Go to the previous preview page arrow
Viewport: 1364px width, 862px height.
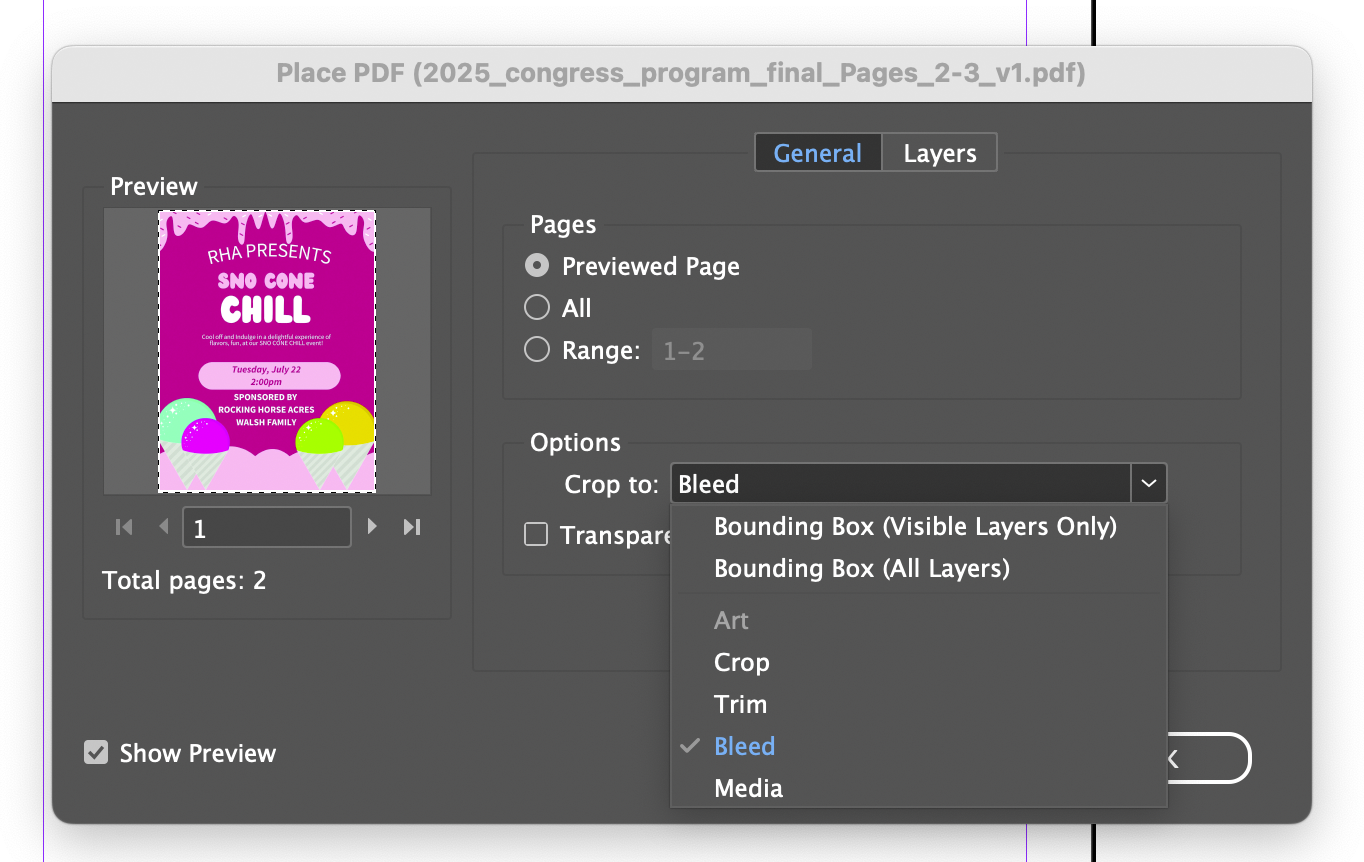[x=163, y=527]
